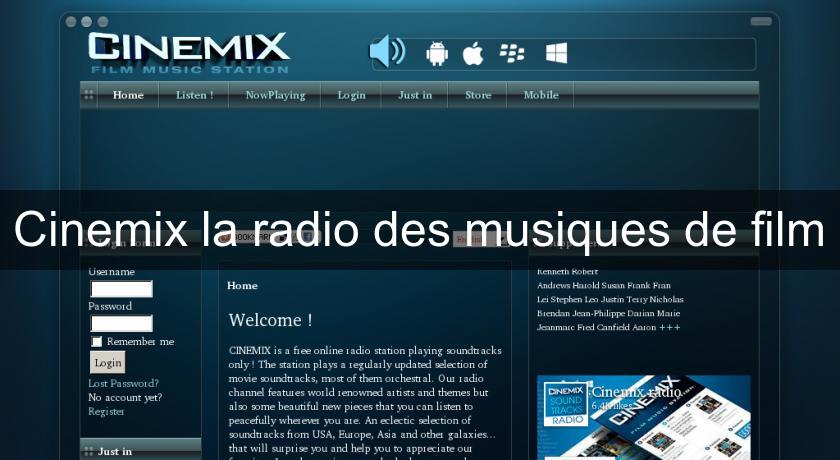840x460 pixels.
Task: Click the Welcome ! heading
Action: (x=271, y=320)
